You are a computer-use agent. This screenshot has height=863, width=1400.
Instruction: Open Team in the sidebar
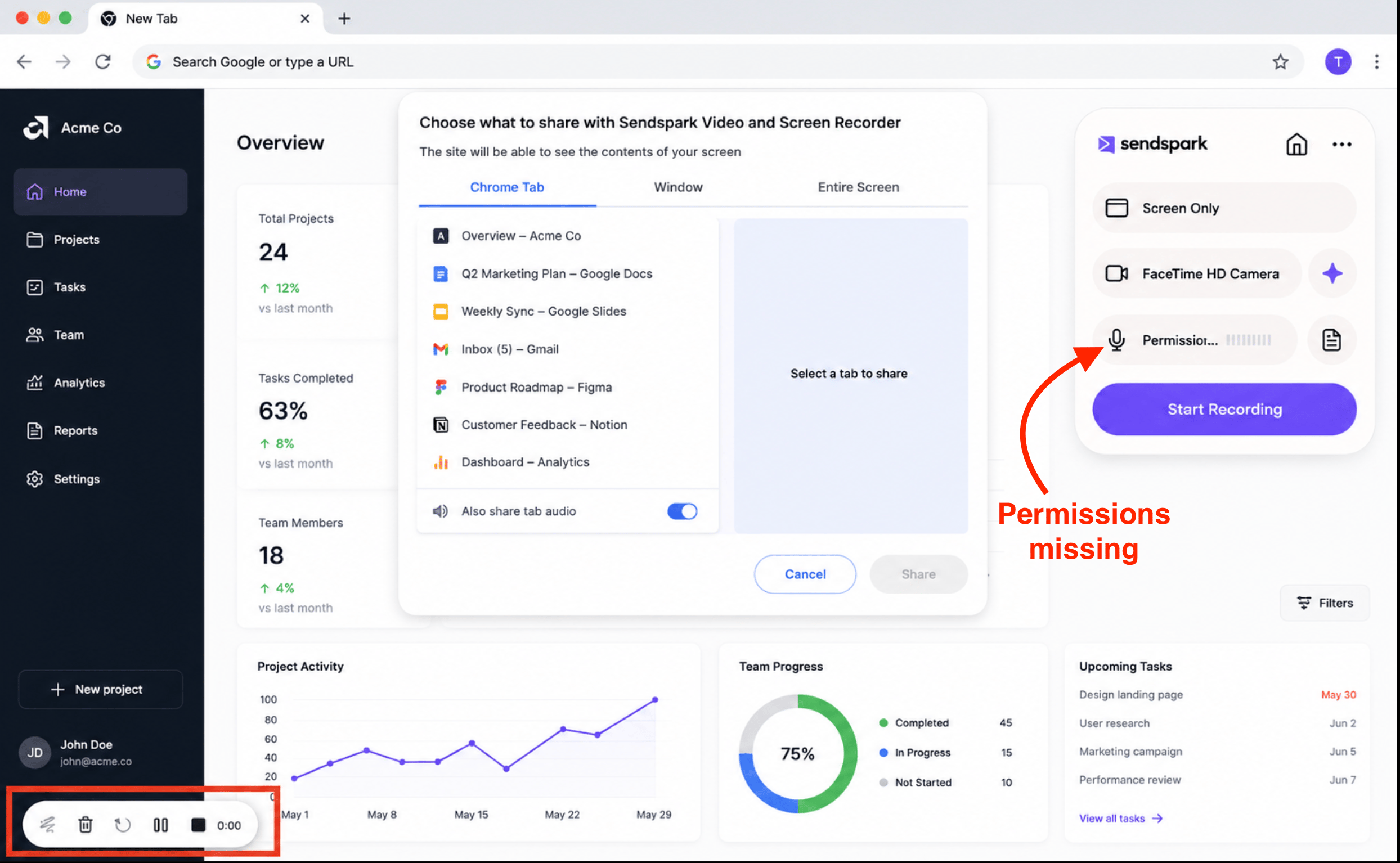[x=100, y=335]
